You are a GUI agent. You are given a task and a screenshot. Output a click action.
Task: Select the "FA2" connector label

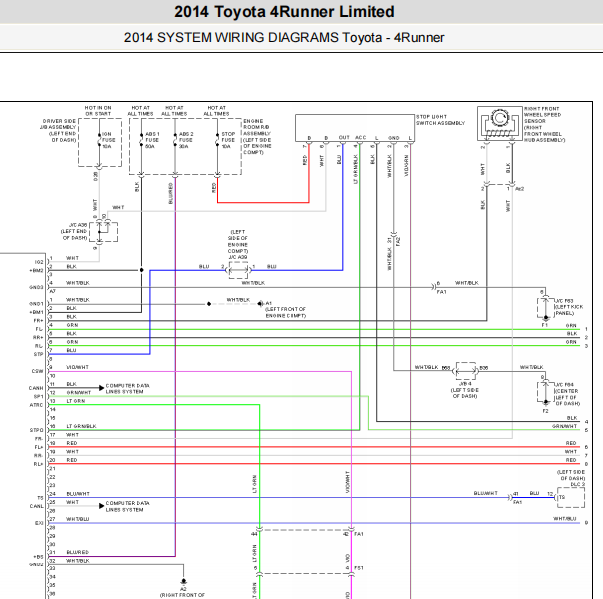tap(398, 242)
